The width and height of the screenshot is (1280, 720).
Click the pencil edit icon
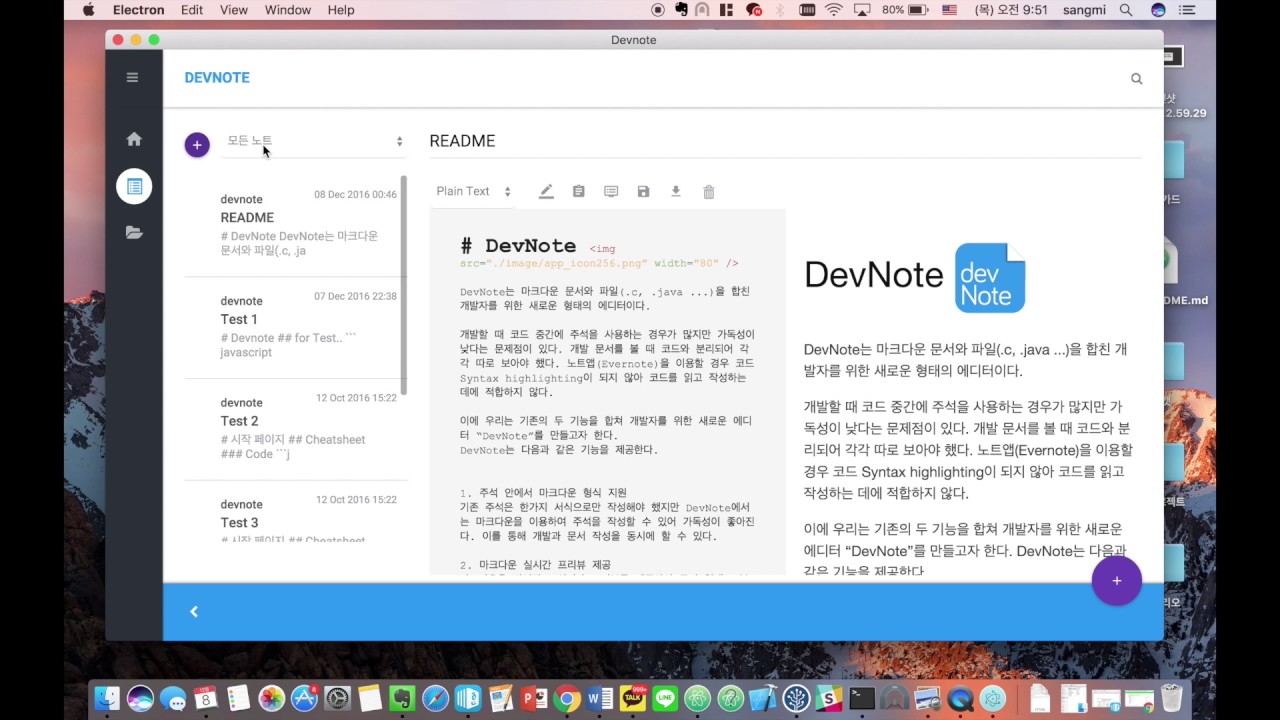pyautogui.click(x=546, y=191)
